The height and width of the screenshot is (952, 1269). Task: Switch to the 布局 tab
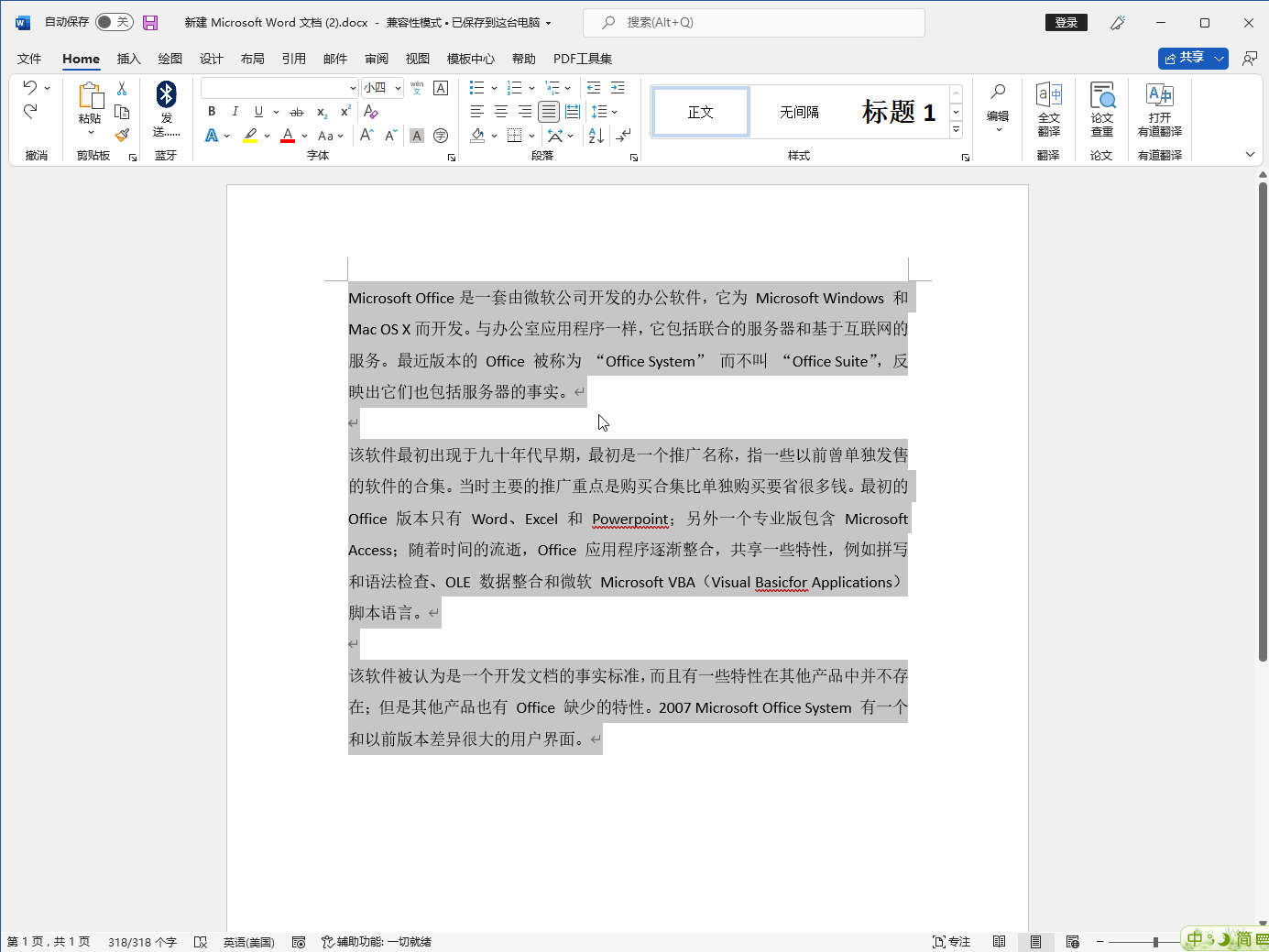253,59
